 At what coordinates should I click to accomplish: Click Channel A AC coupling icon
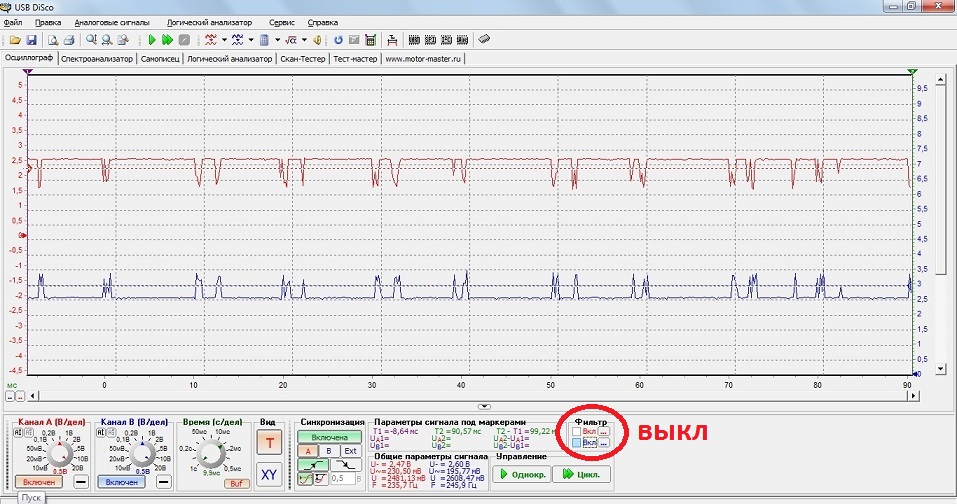[17, 433]
